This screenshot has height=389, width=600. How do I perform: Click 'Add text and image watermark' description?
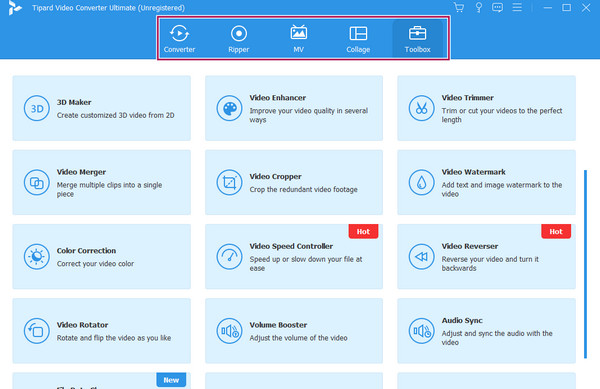pos(502,189)
